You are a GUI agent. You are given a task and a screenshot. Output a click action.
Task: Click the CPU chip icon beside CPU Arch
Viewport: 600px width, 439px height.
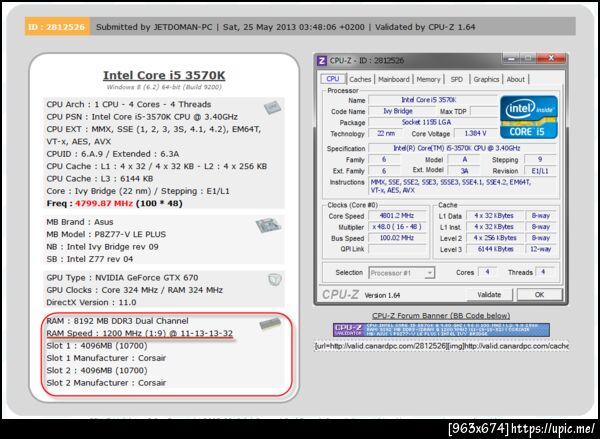[x=273, y=107]
